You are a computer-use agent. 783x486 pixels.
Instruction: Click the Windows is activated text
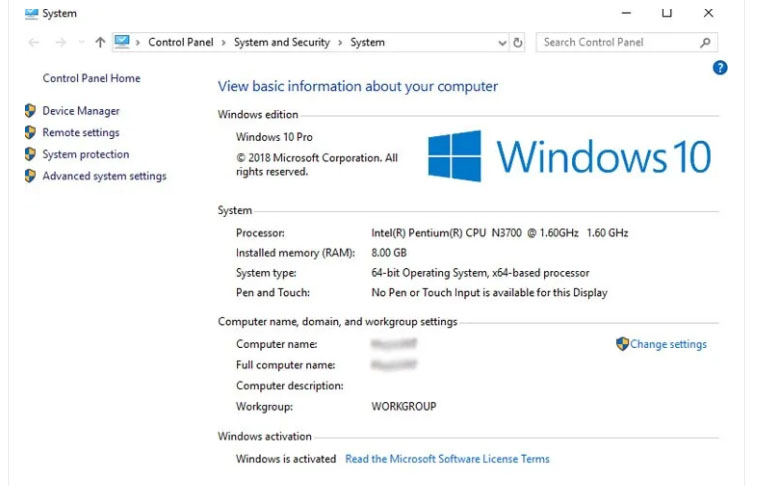tap(286, 459)
